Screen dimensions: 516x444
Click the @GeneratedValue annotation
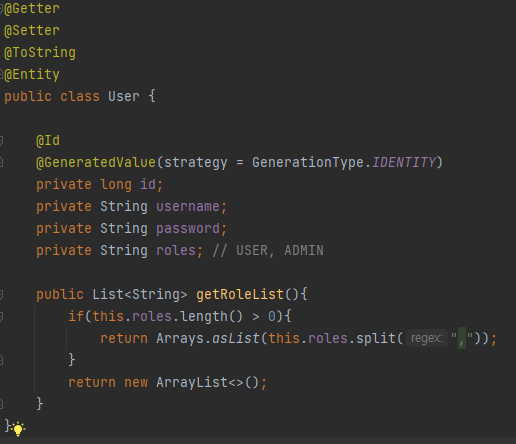click(96, 162)
